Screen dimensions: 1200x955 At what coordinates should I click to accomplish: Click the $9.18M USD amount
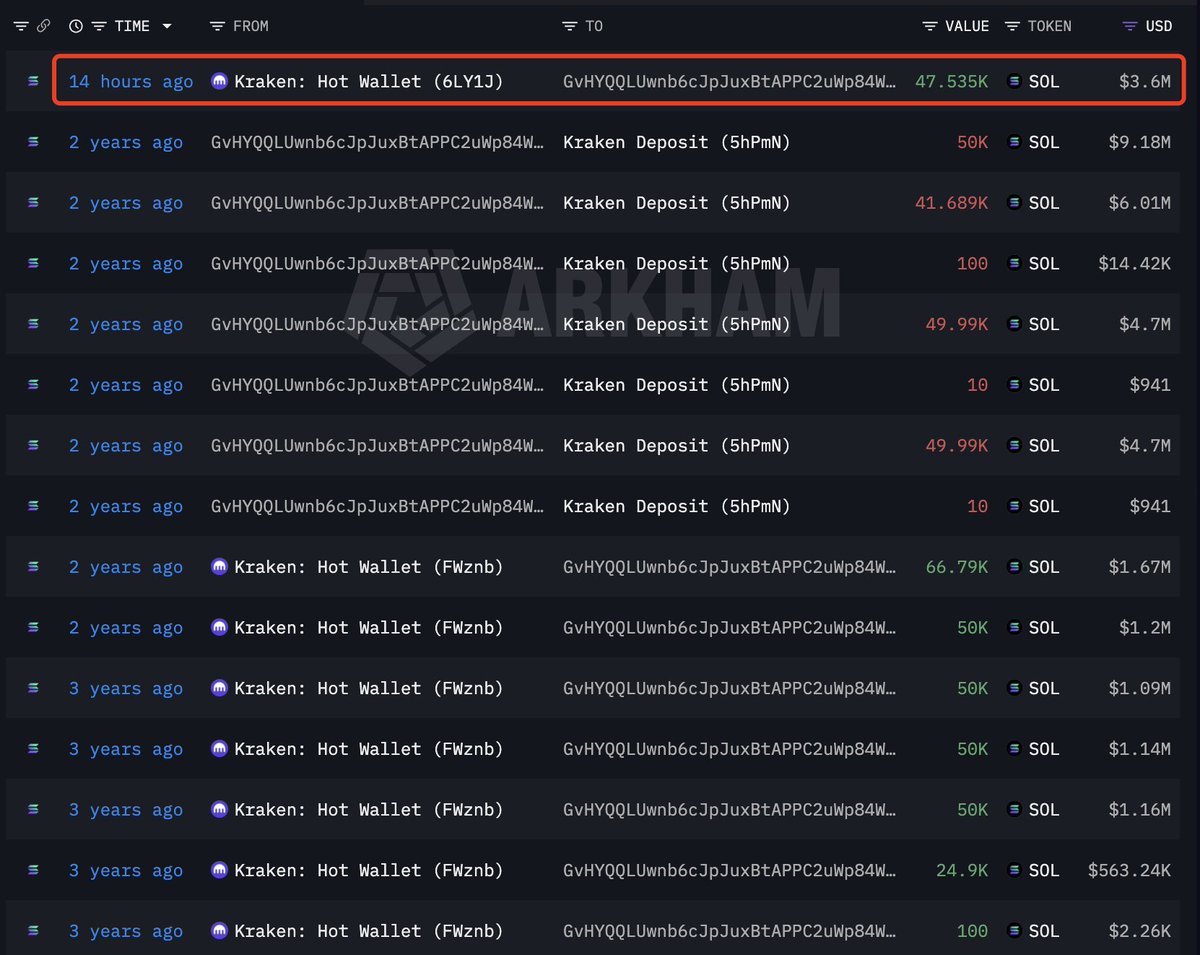tap(1140, 142)
